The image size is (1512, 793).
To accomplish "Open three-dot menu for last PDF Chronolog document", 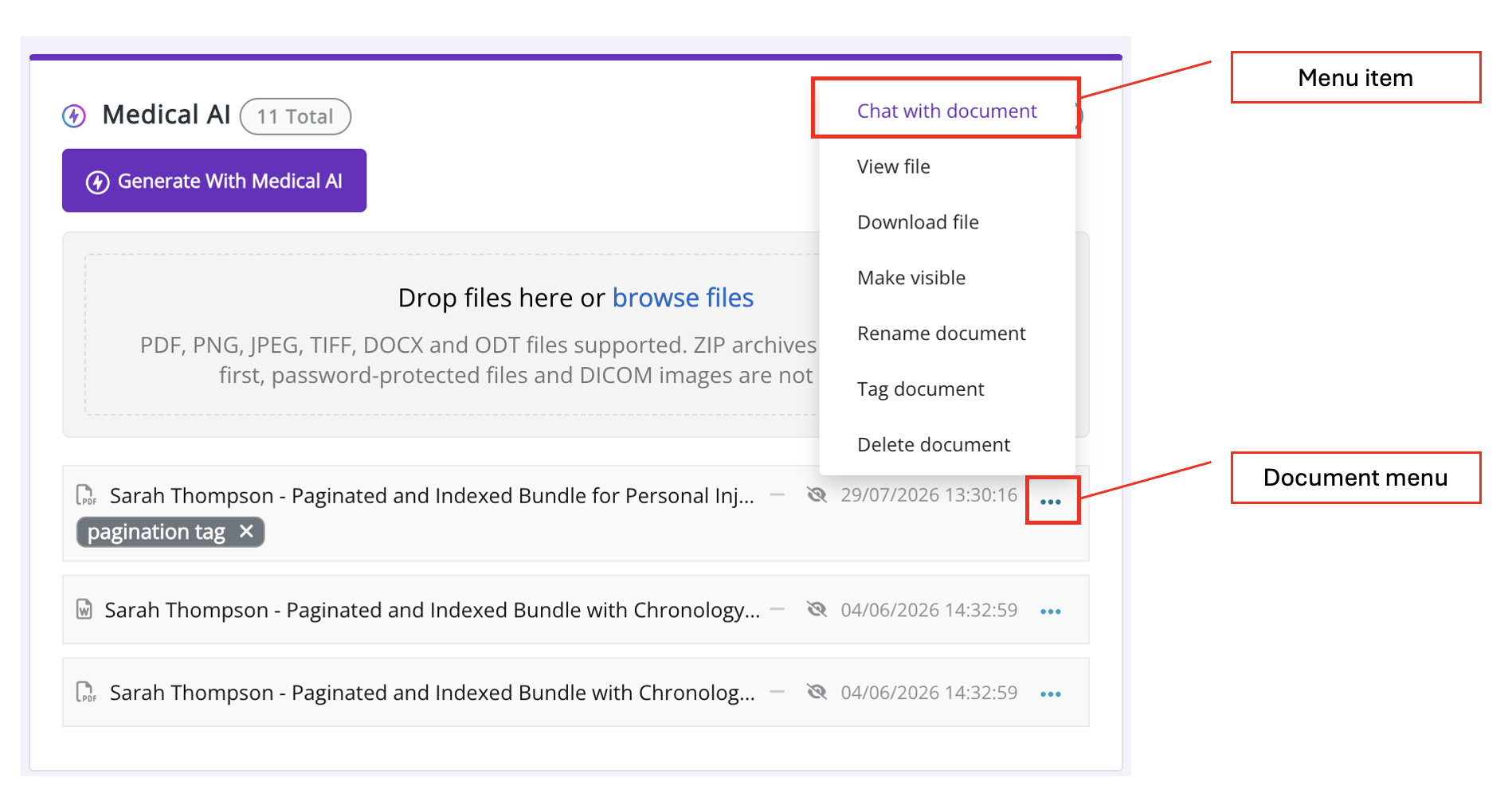I will [x=1051, y=694].
